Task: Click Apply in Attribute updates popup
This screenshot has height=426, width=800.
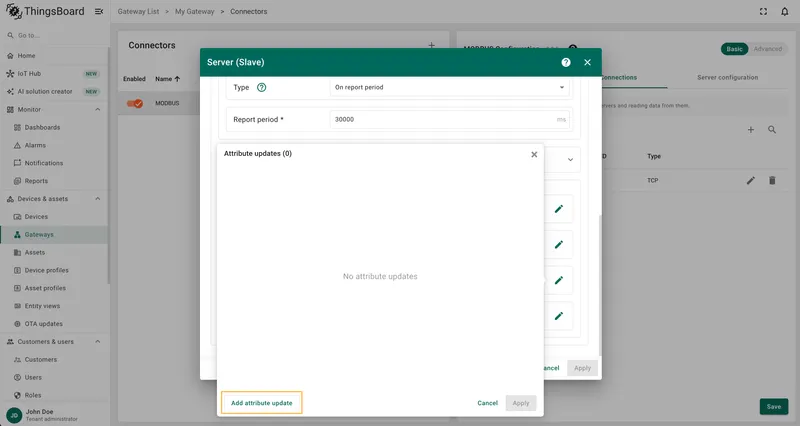Action: pyautogui.click(x=521, y=403)
